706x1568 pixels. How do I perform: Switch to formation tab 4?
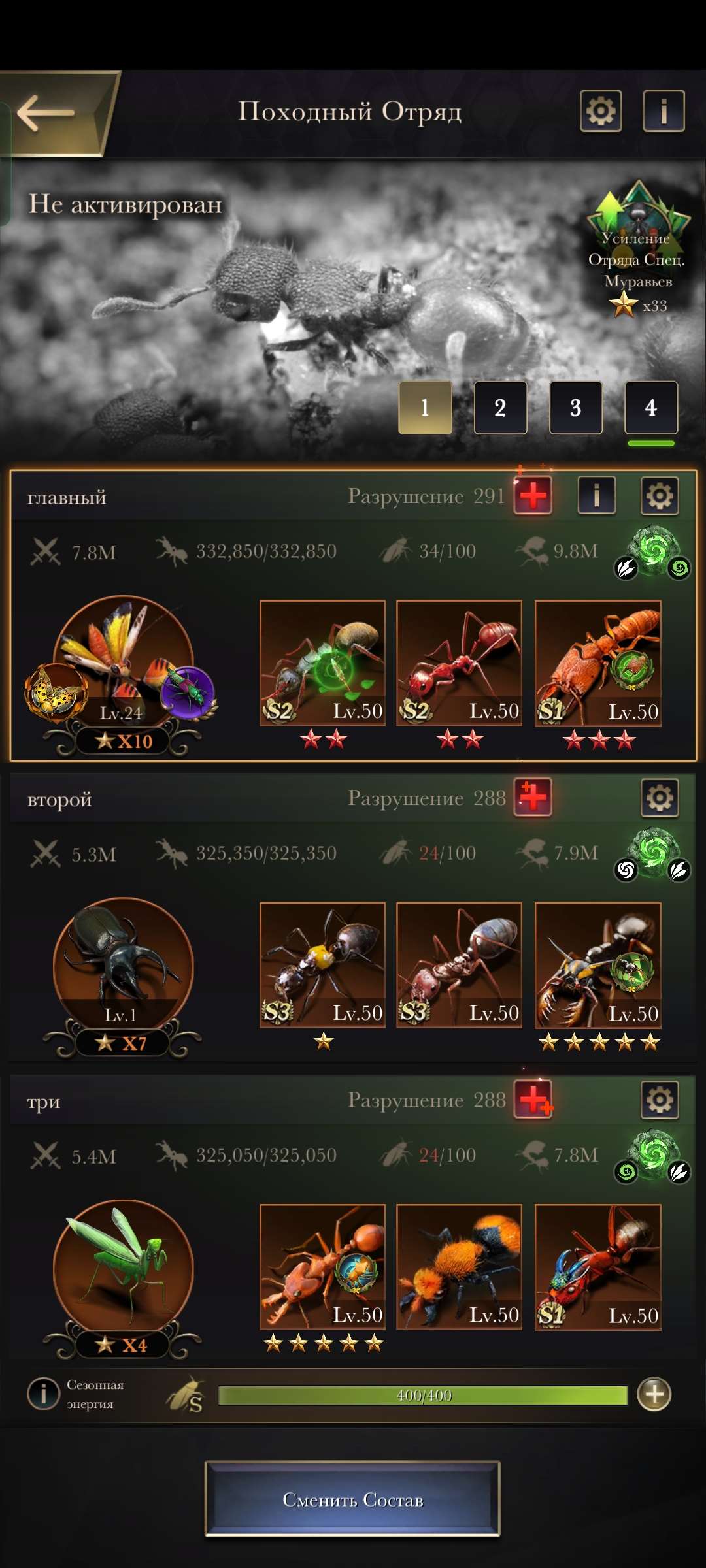click(651, 408)
